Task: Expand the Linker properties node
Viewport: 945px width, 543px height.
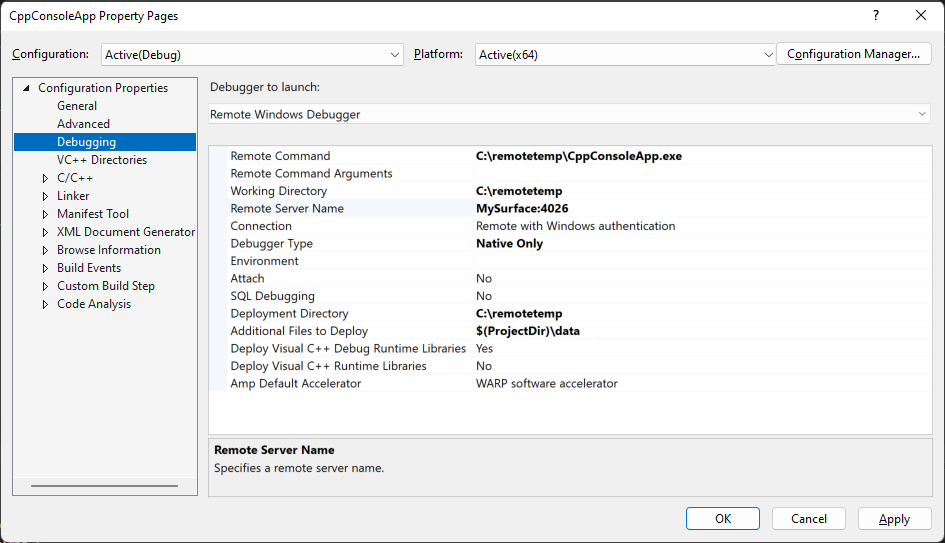Action: [45, 196]
